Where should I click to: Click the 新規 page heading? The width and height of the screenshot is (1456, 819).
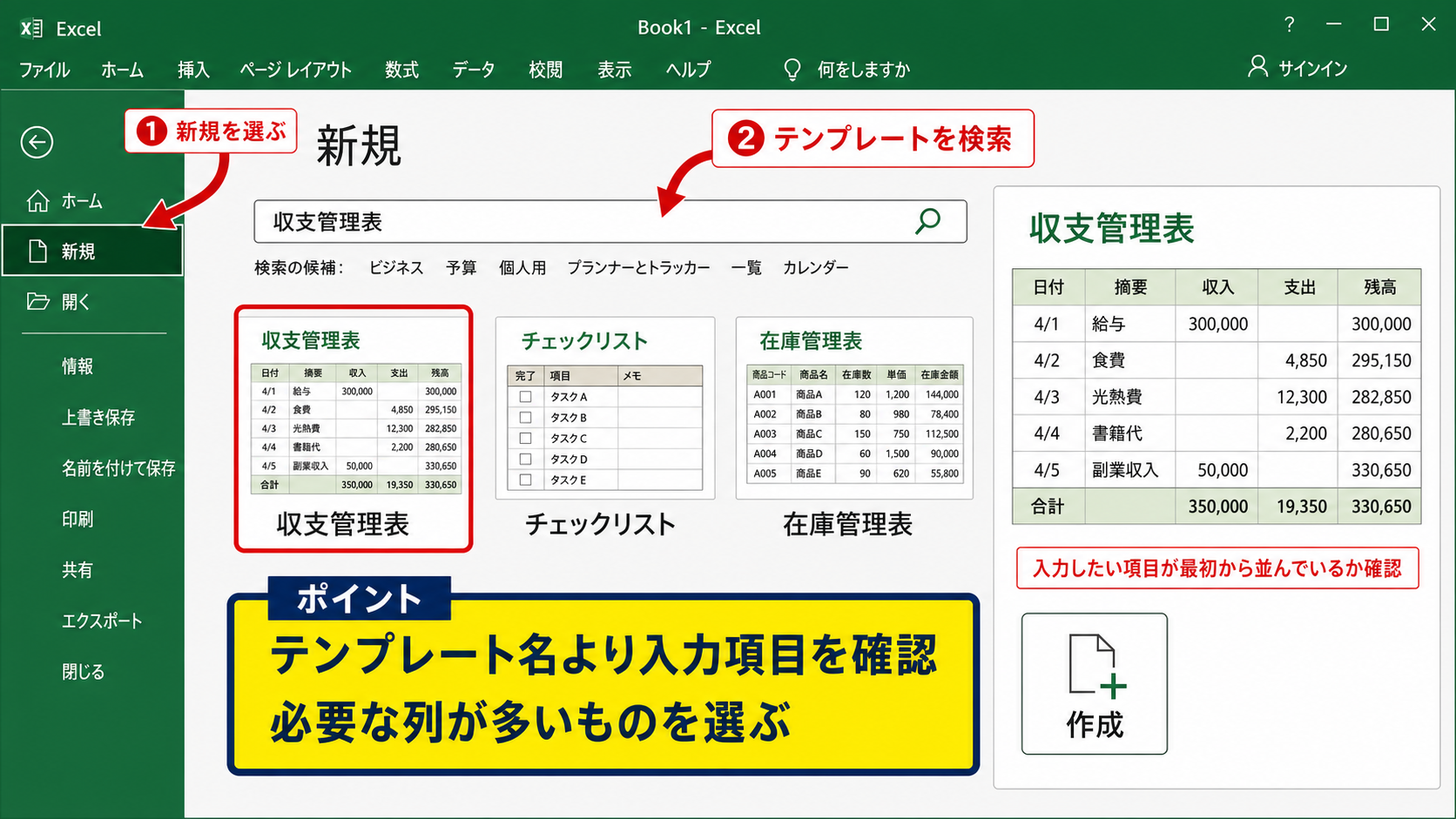coord(359,145)
